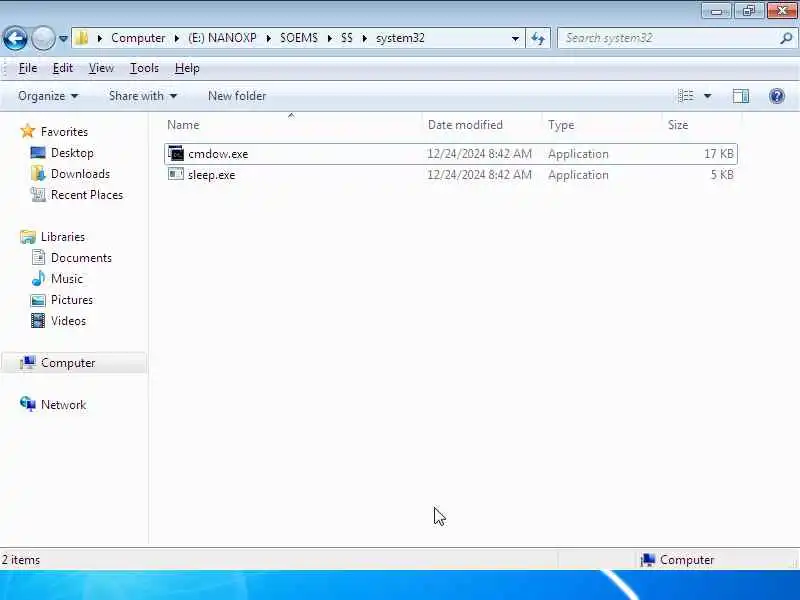Open the view options dropdown arrow
This screenshot has height=600, width=800.
[708, 96]
